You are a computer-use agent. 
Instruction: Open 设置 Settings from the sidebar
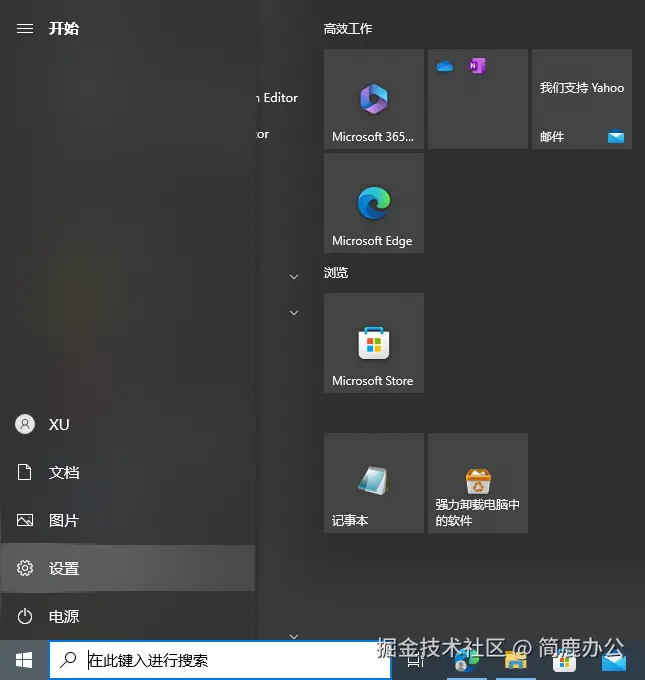(128, 568)
